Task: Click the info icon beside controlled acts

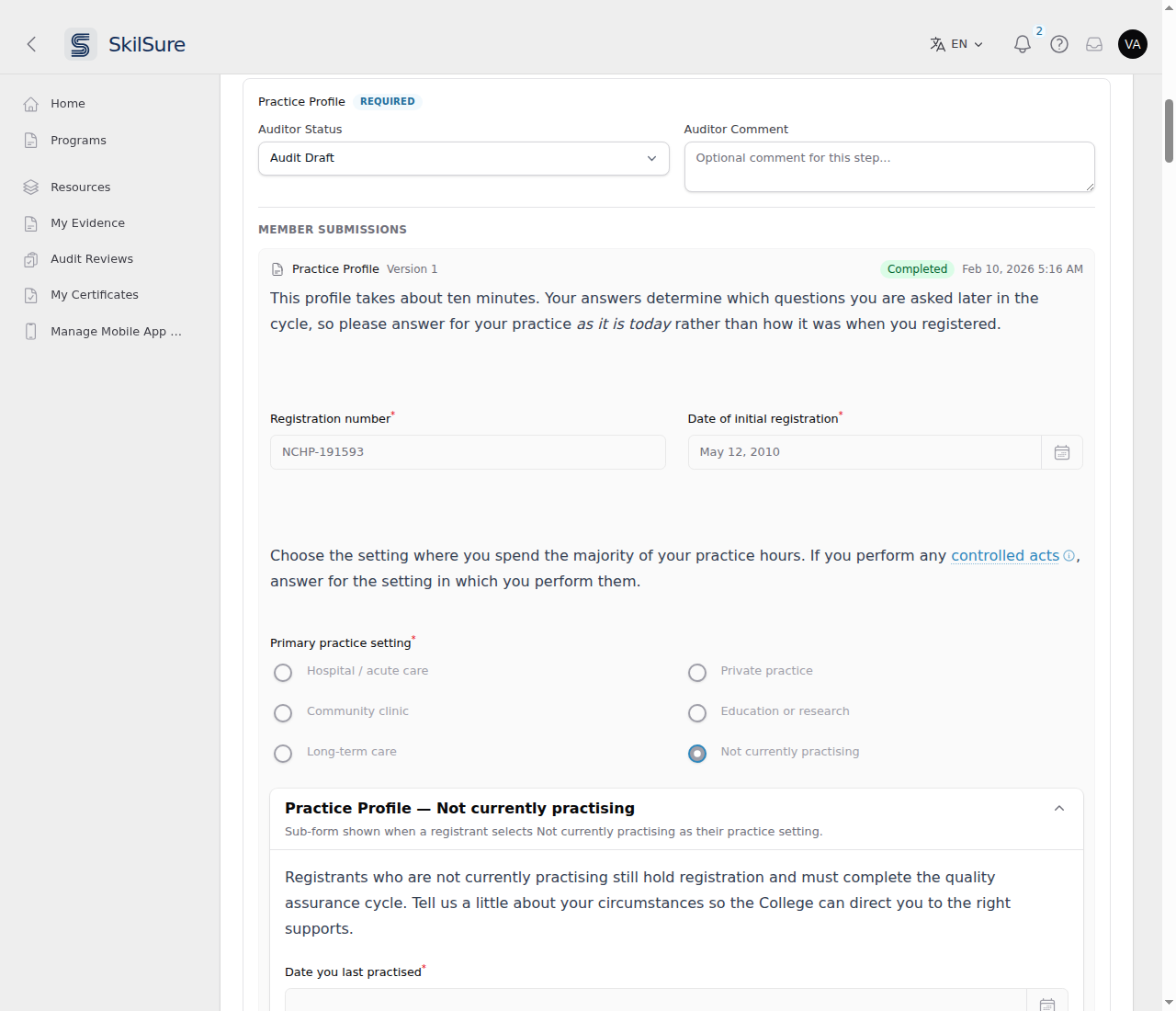Action: click(x=1069, y=556)
